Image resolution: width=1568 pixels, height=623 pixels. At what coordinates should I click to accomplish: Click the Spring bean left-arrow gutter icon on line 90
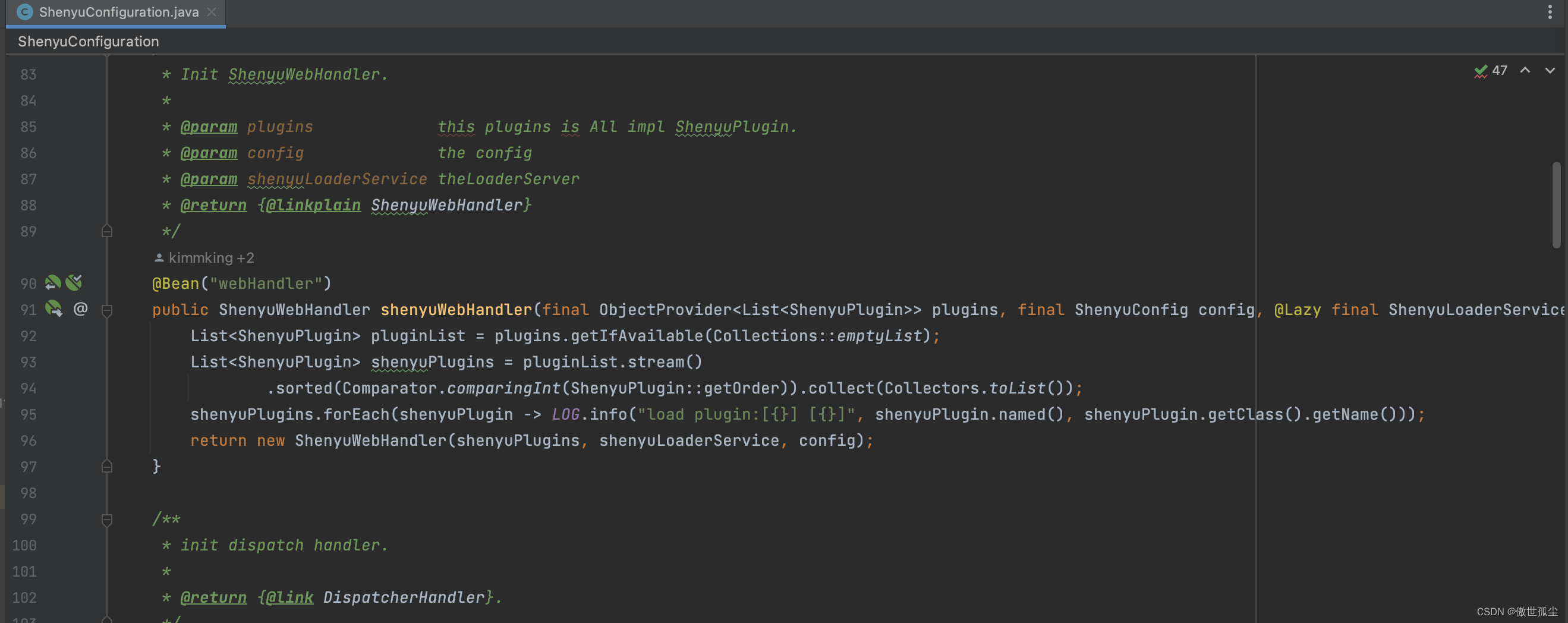pos(53,283)
